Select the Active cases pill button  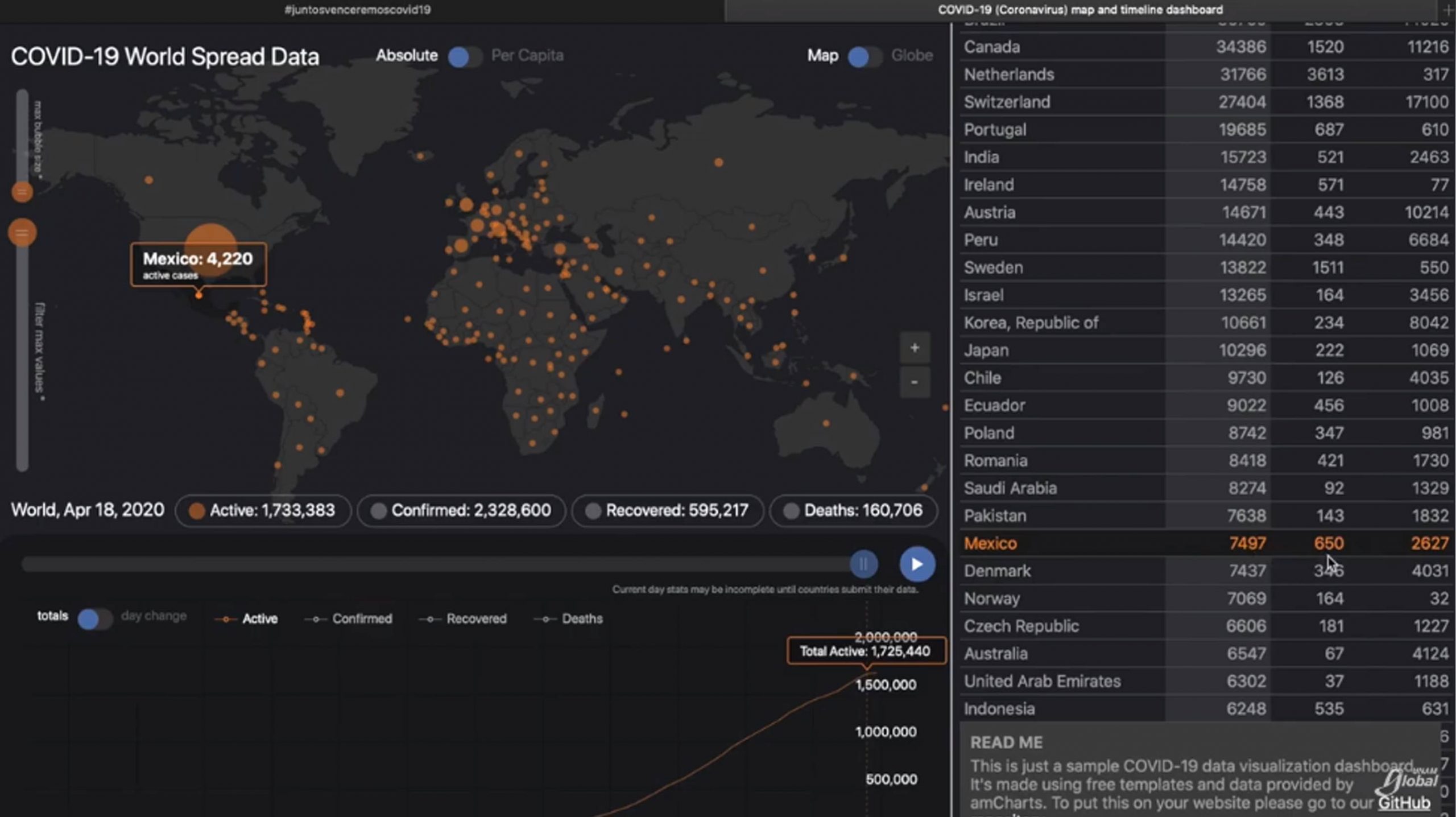pyautogui.click(x=263, y=510)
